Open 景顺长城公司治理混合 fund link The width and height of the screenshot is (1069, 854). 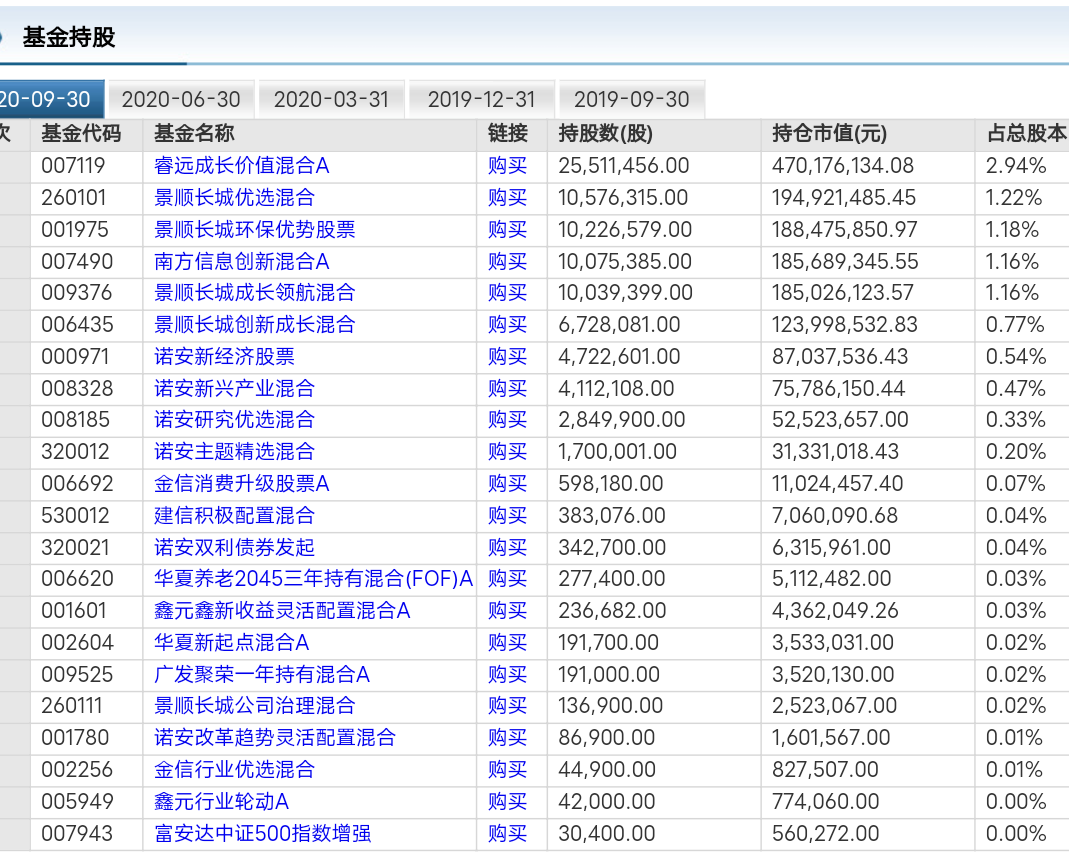254,706
